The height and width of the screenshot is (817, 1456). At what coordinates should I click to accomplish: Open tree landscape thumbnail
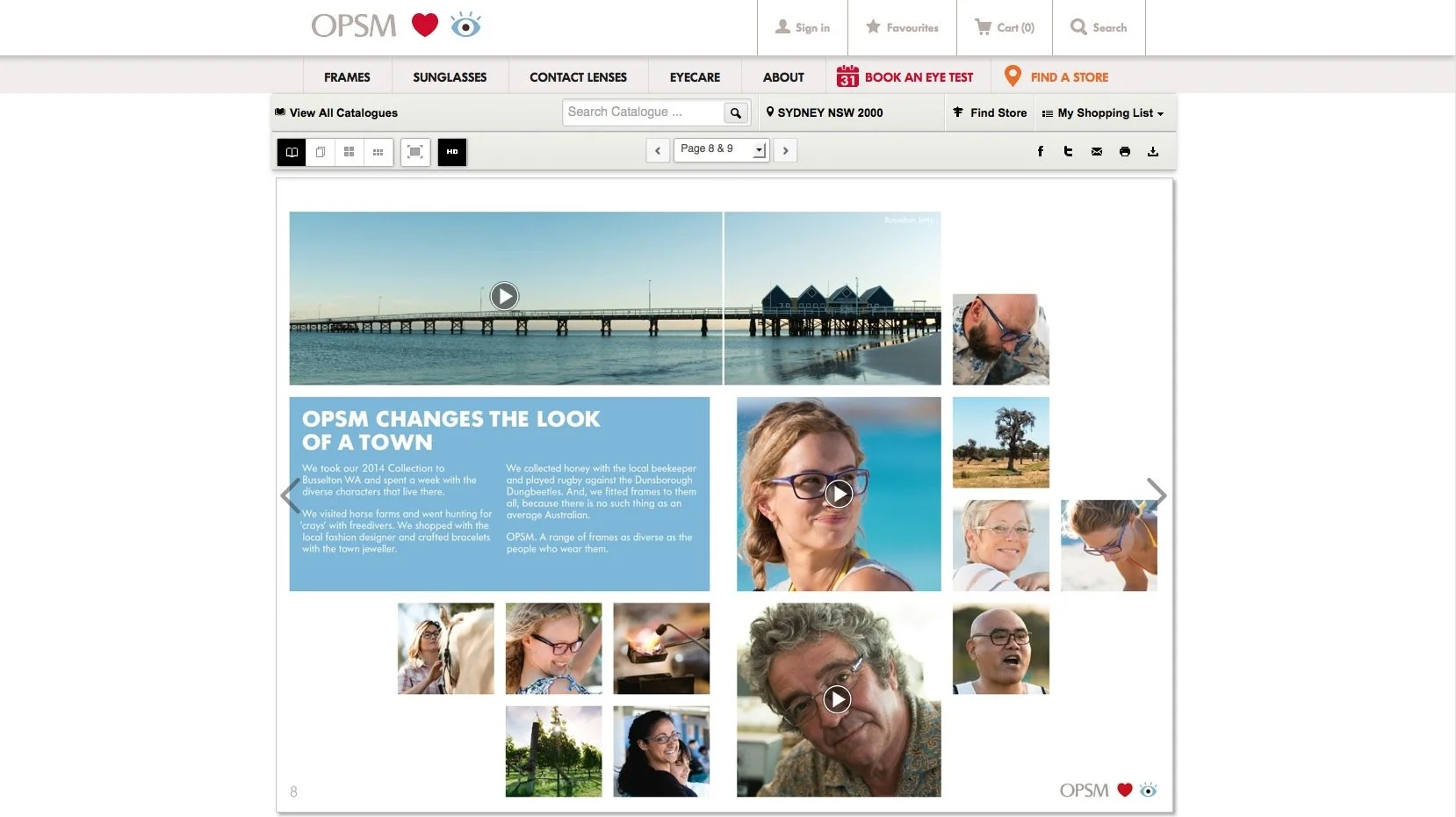tap(1001, 443)
